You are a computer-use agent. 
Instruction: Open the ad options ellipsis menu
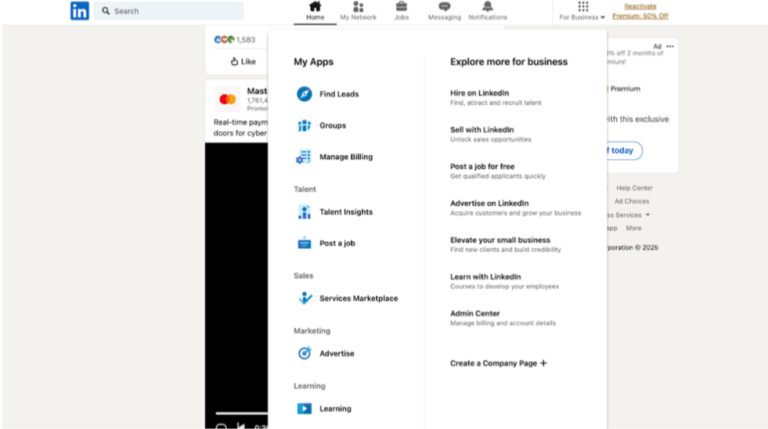(670, 46)
